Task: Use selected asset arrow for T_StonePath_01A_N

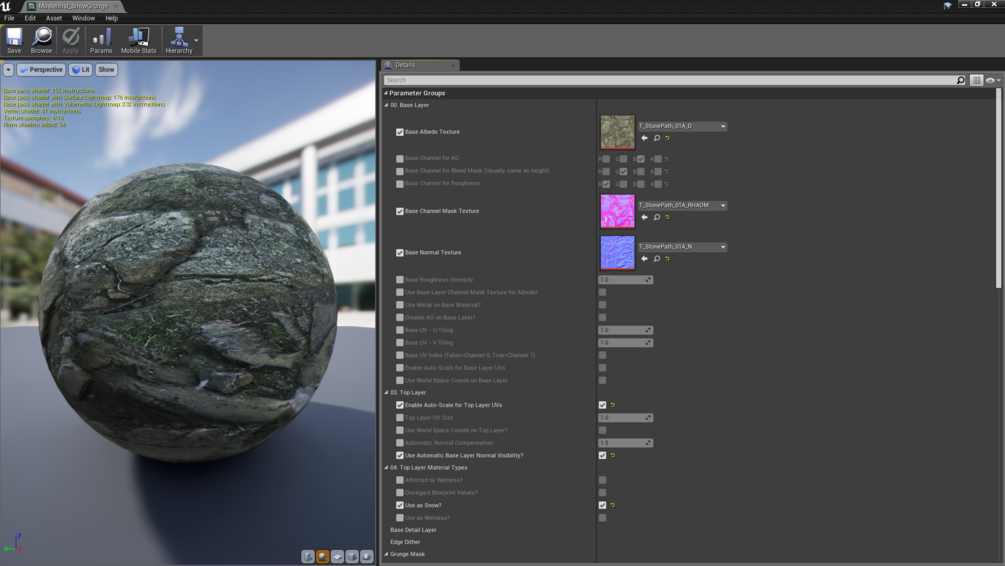Action: click(644, 259)
